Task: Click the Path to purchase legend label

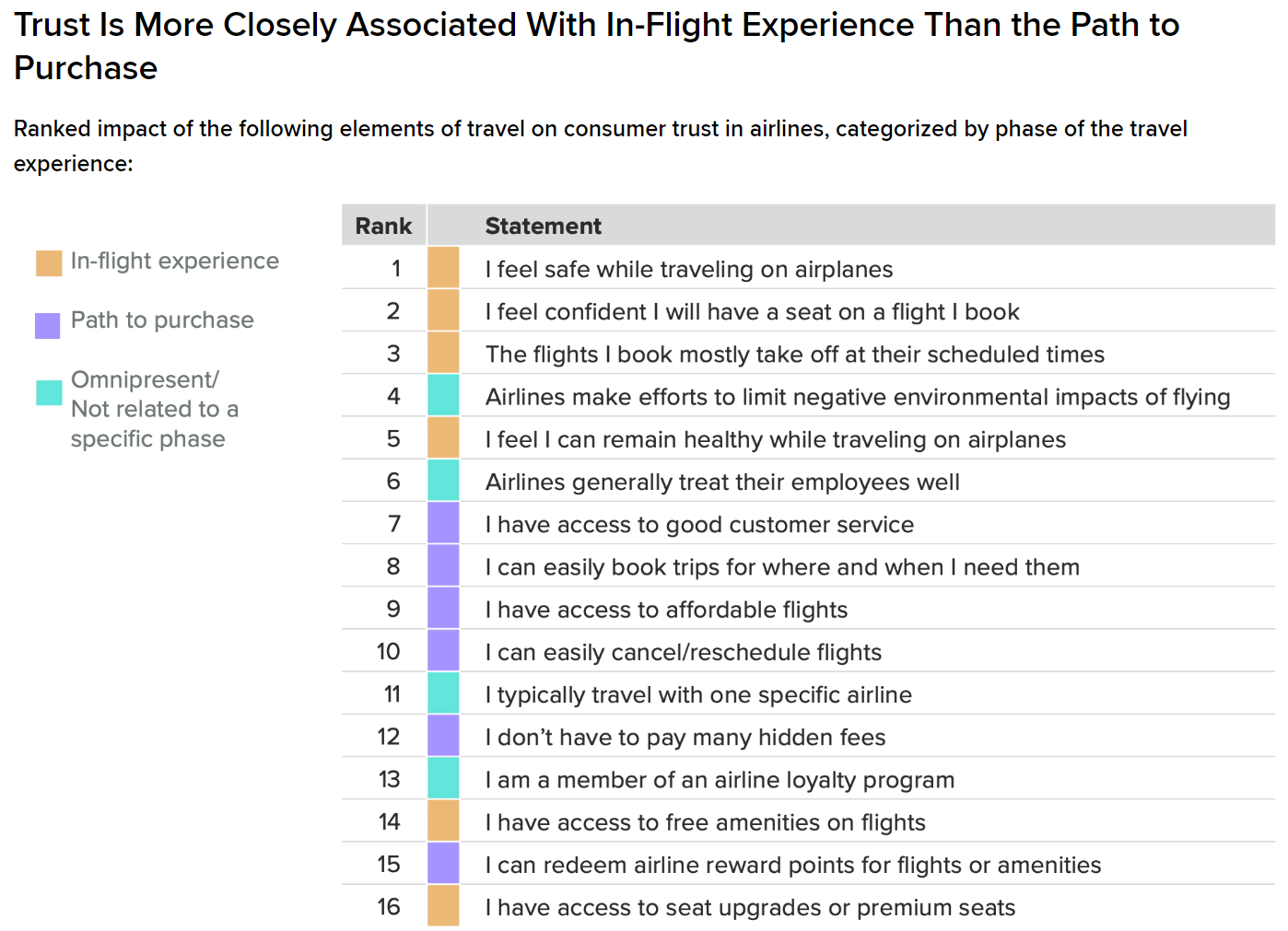Action: pyautogui.click(x=162, y=320)
